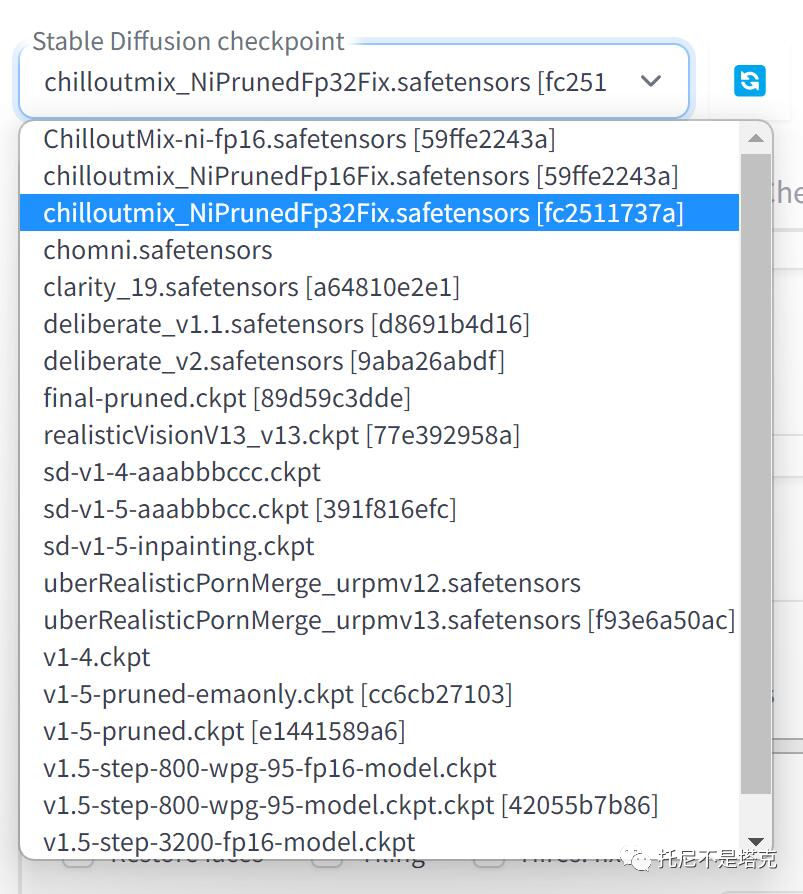Select sd-v1-4-aaabbbccc.ckpt entry
803x894 pixels.
(x=379, y=472)
